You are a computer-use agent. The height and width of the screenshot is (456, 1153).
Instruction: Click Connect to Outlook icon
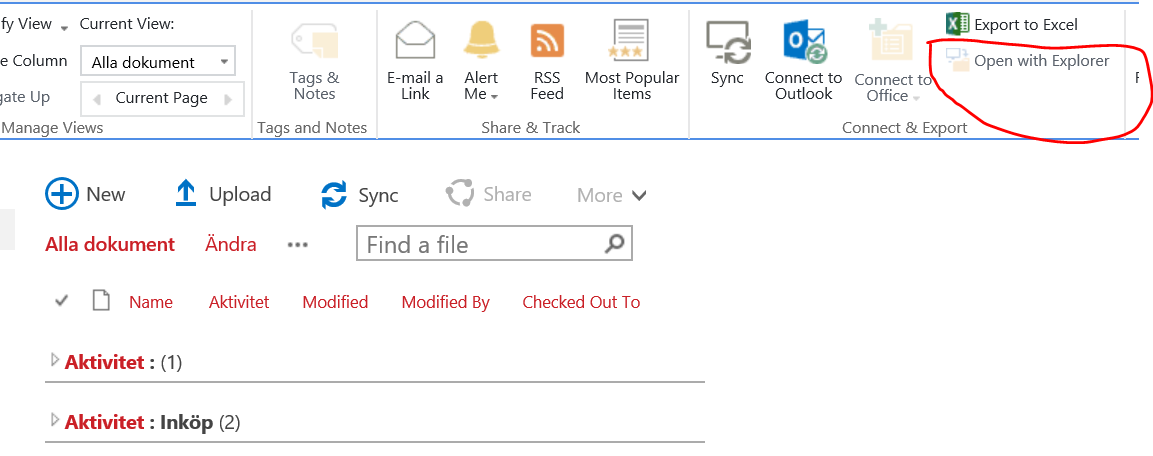(x=803, y=42)
